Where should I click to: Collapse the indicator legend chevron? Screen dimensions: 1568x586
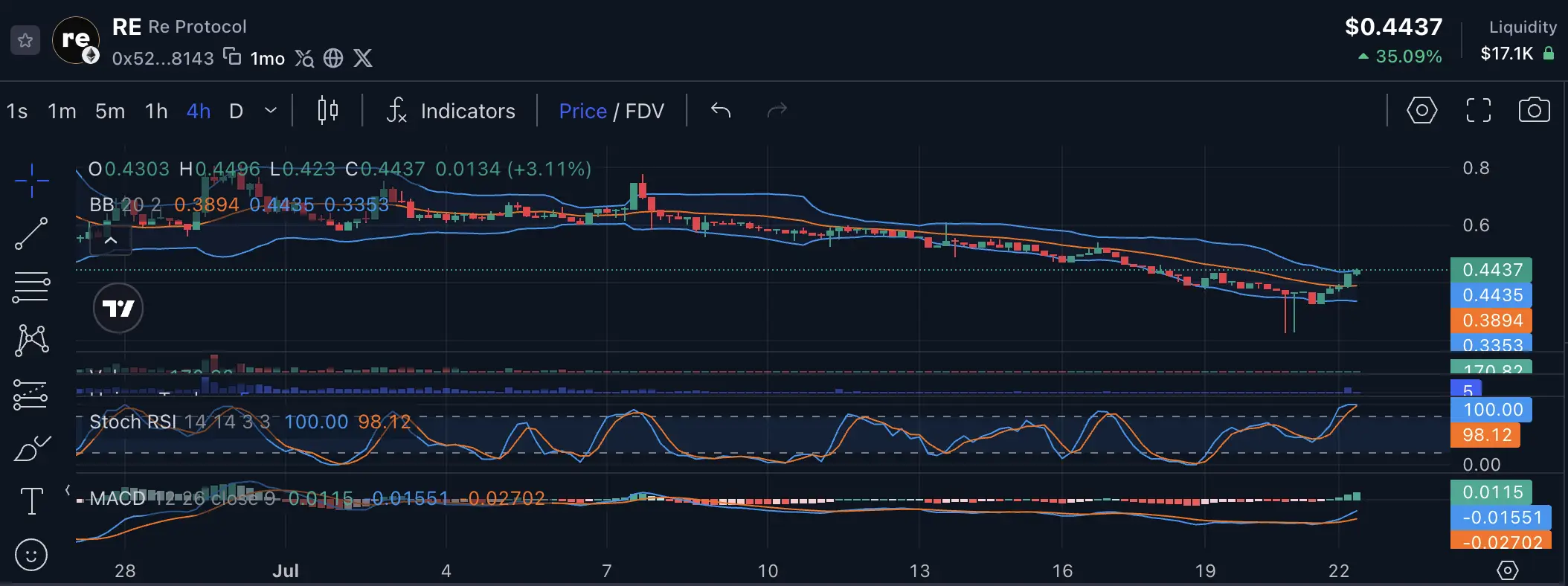111,240
